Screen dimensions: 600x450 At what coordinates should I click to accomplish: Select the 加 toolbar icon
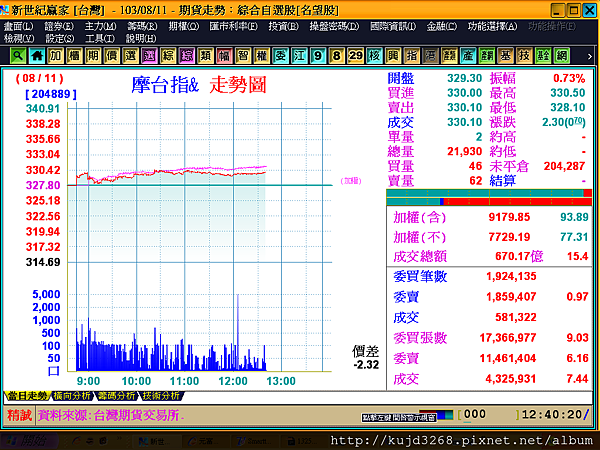pyautogui.click(x=55, y=56)
